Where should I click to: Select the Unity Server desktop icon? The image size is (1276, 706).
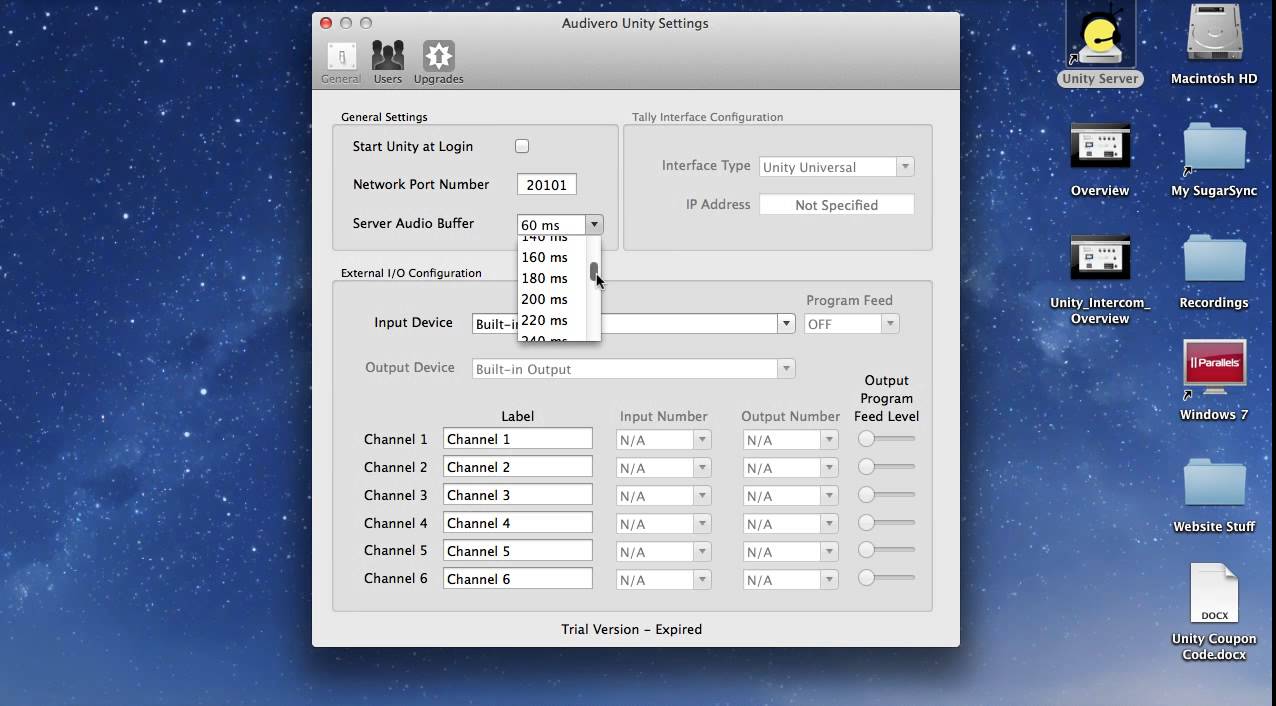[1100, 46]
